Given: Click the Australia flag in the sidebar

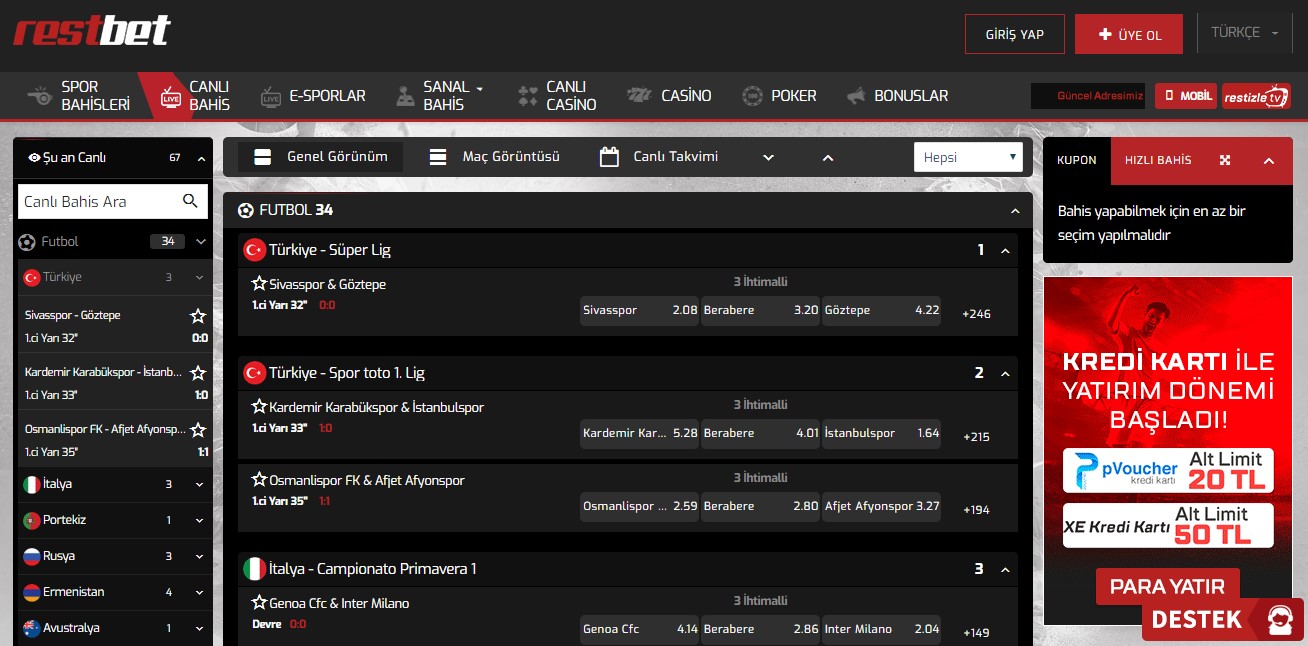Looking at the screenshot, I should click(32, 628).
